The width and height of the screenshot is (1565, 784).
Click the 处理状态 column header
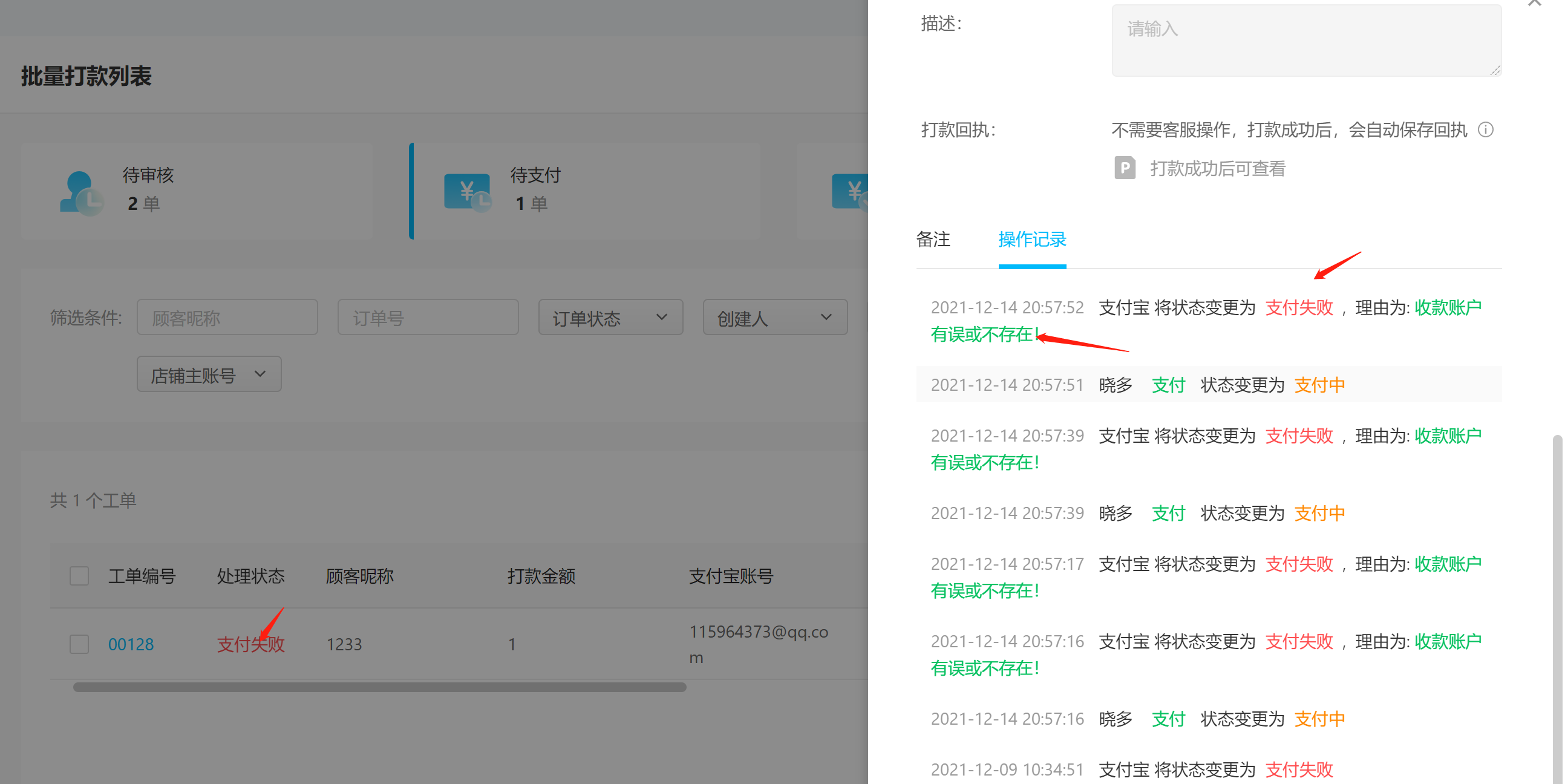point(251,576)
